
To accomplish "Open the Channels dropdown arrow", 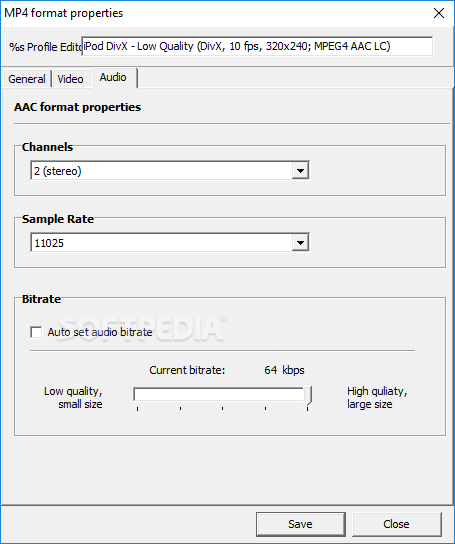I will pyautogui.click(x=300, y=170).
